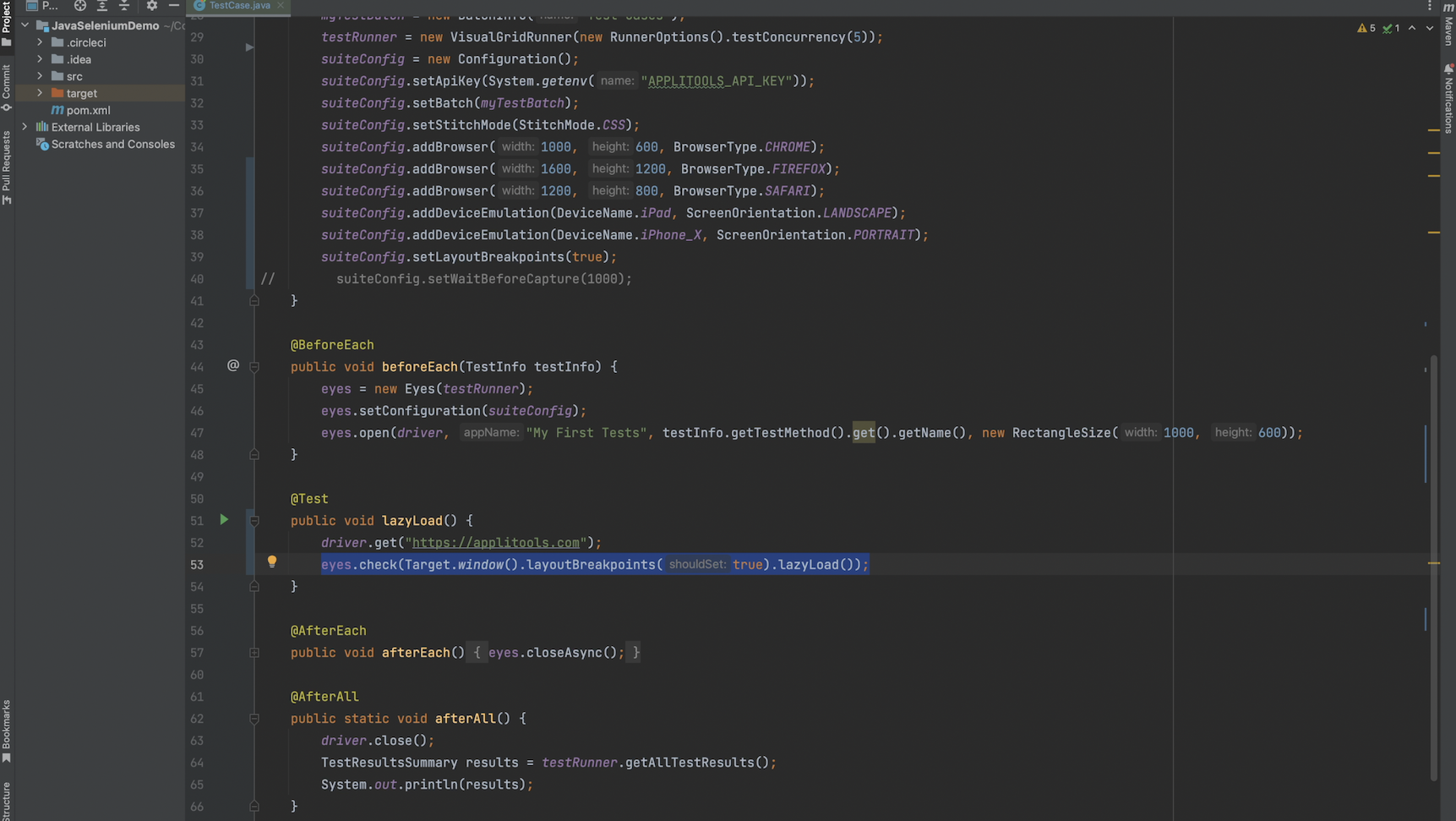This screenshot has height=821, width=1456.
Task: Click StitchMode.CSS on line 33
Action: point(572,125)
